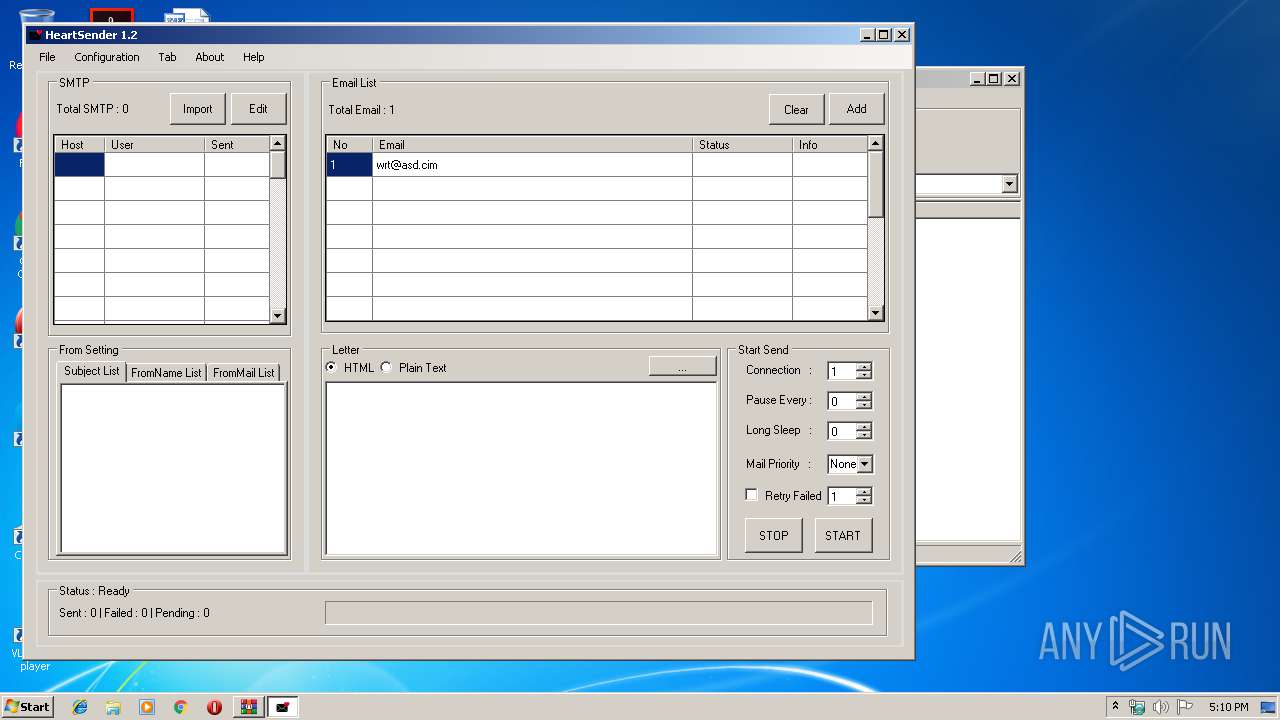Screen dimensions: 1280x720
Task: Increase the Connection value with up arrow
Action: pos(864,367)
